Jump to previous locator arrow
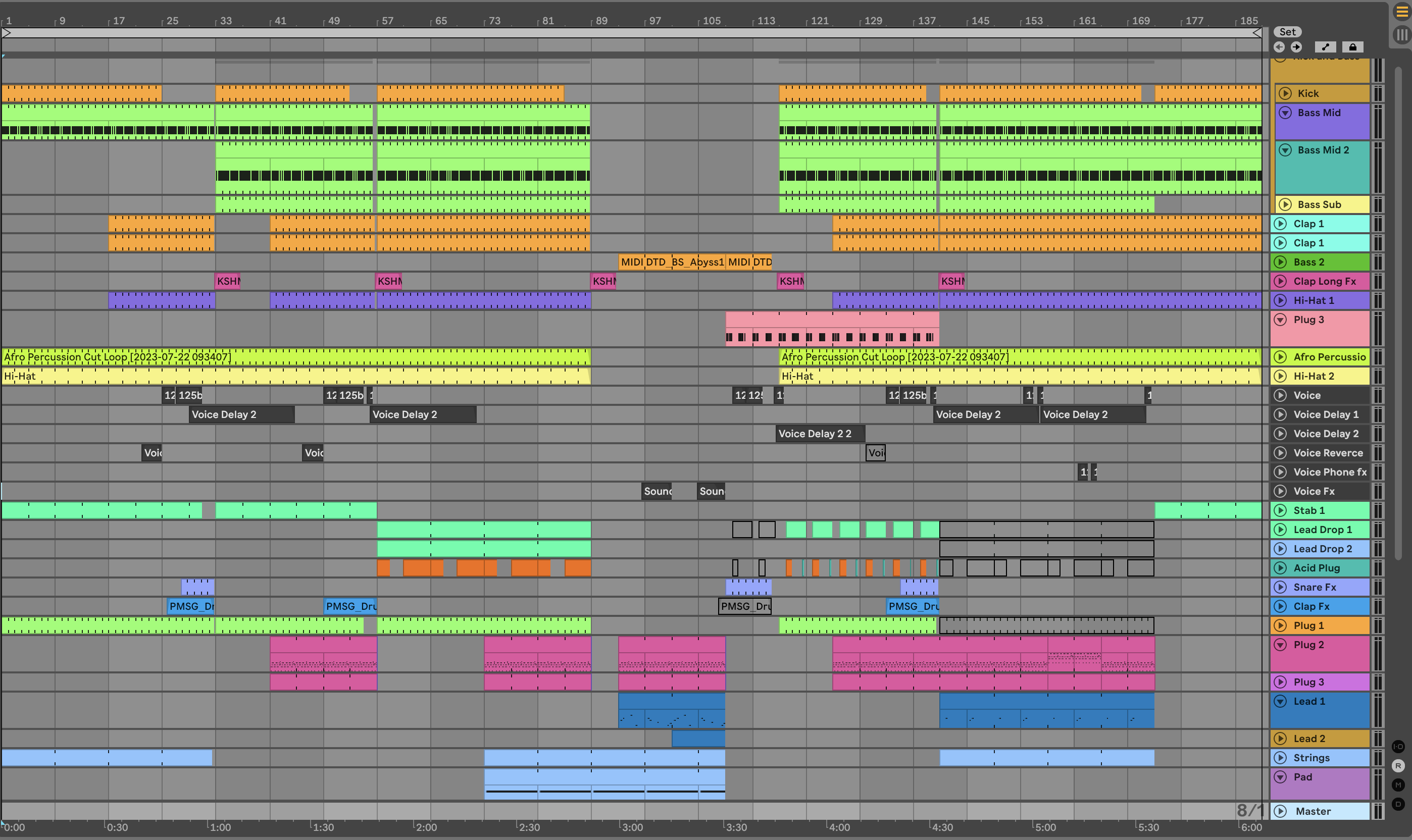This screenshot has width=1412, height=840. (1279, 47)
